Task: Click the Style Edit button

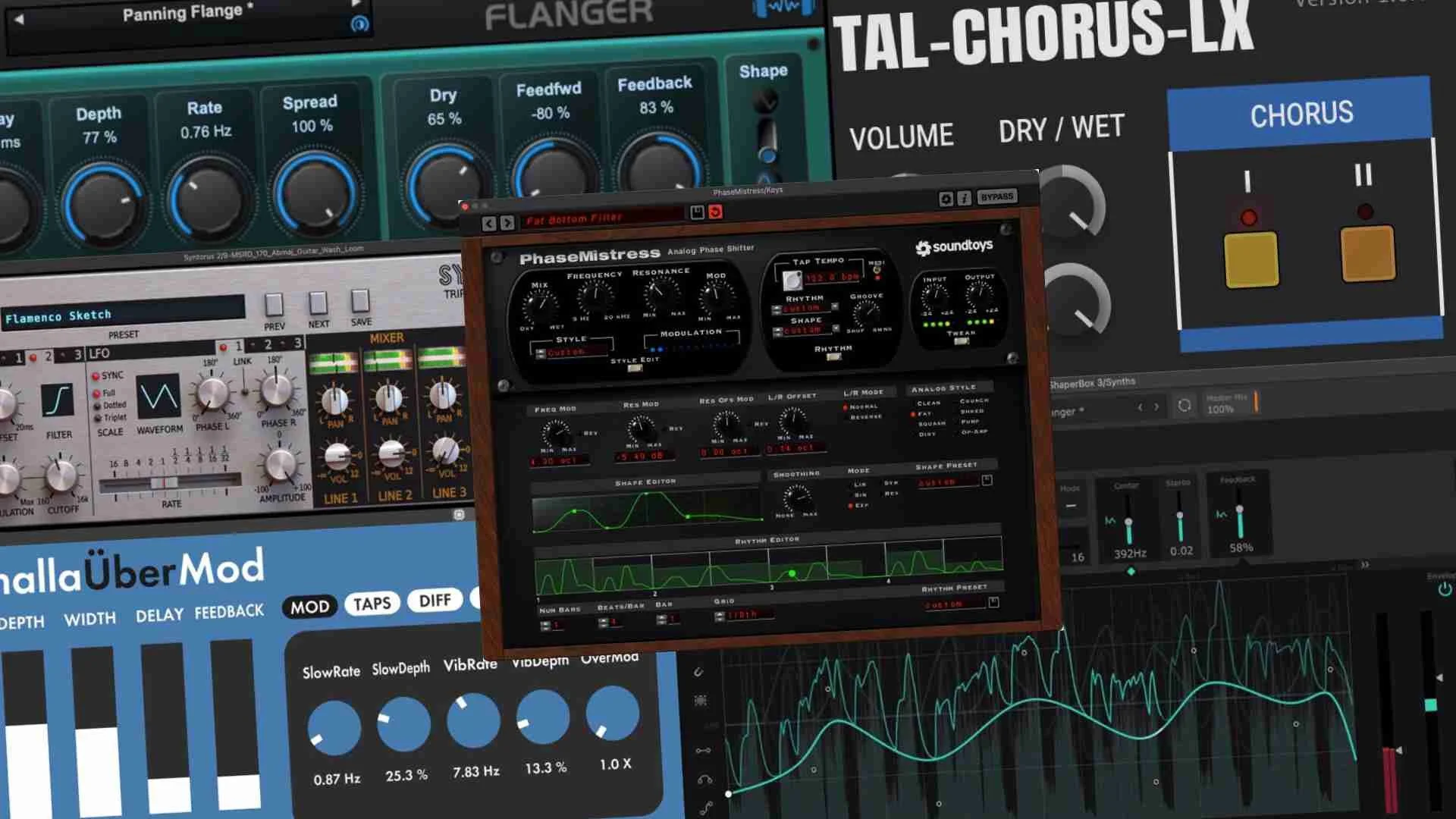Action: (634, 368)
